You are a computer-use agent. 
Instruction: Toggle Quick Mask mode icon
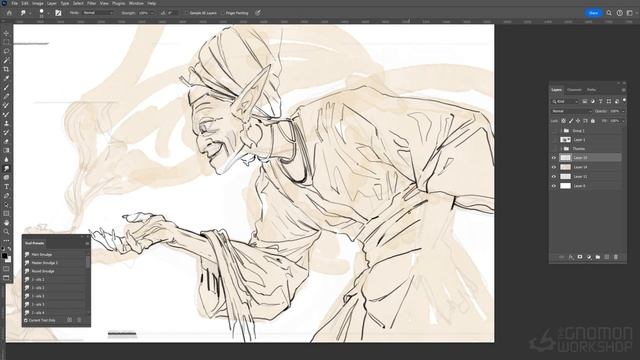[6, 269]
